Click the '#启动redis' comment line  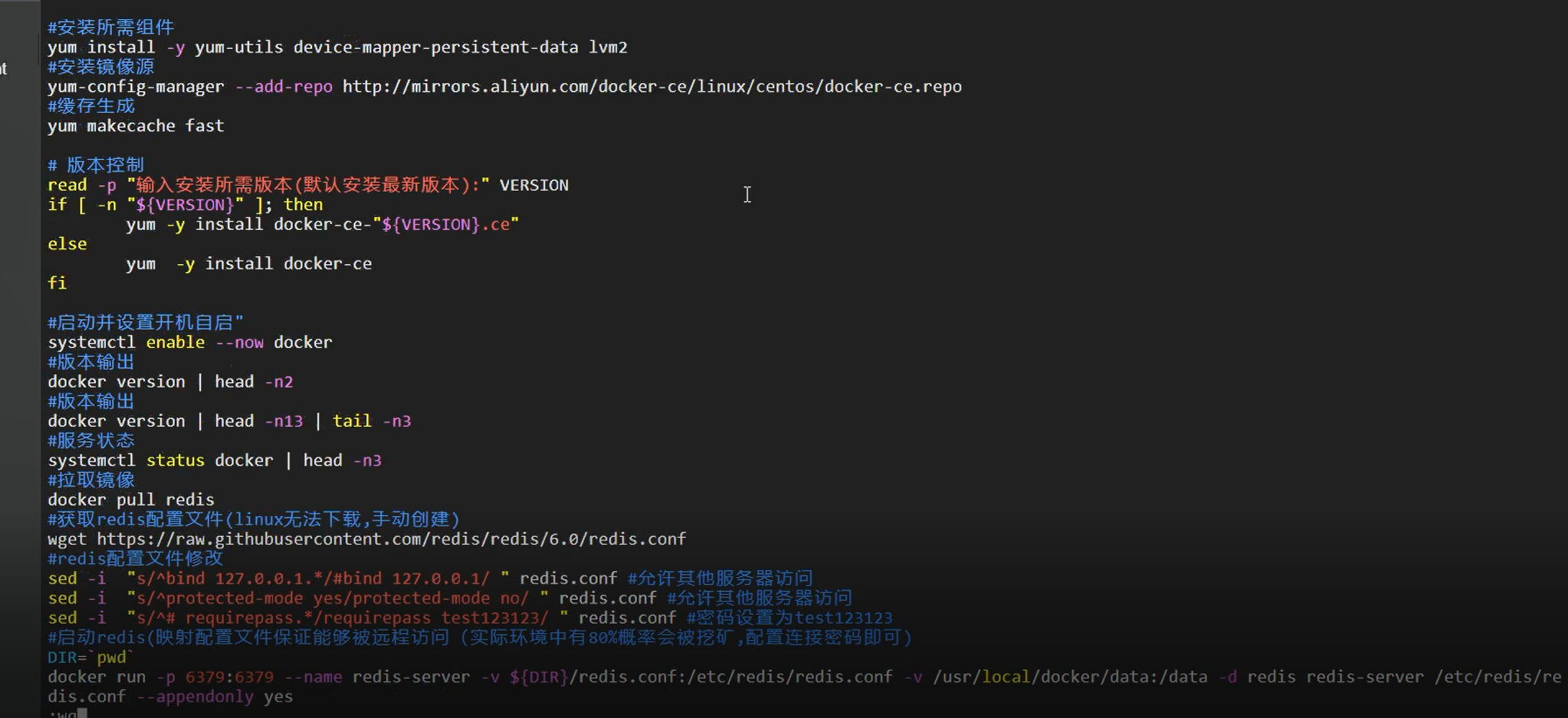(x=480, y=638)
